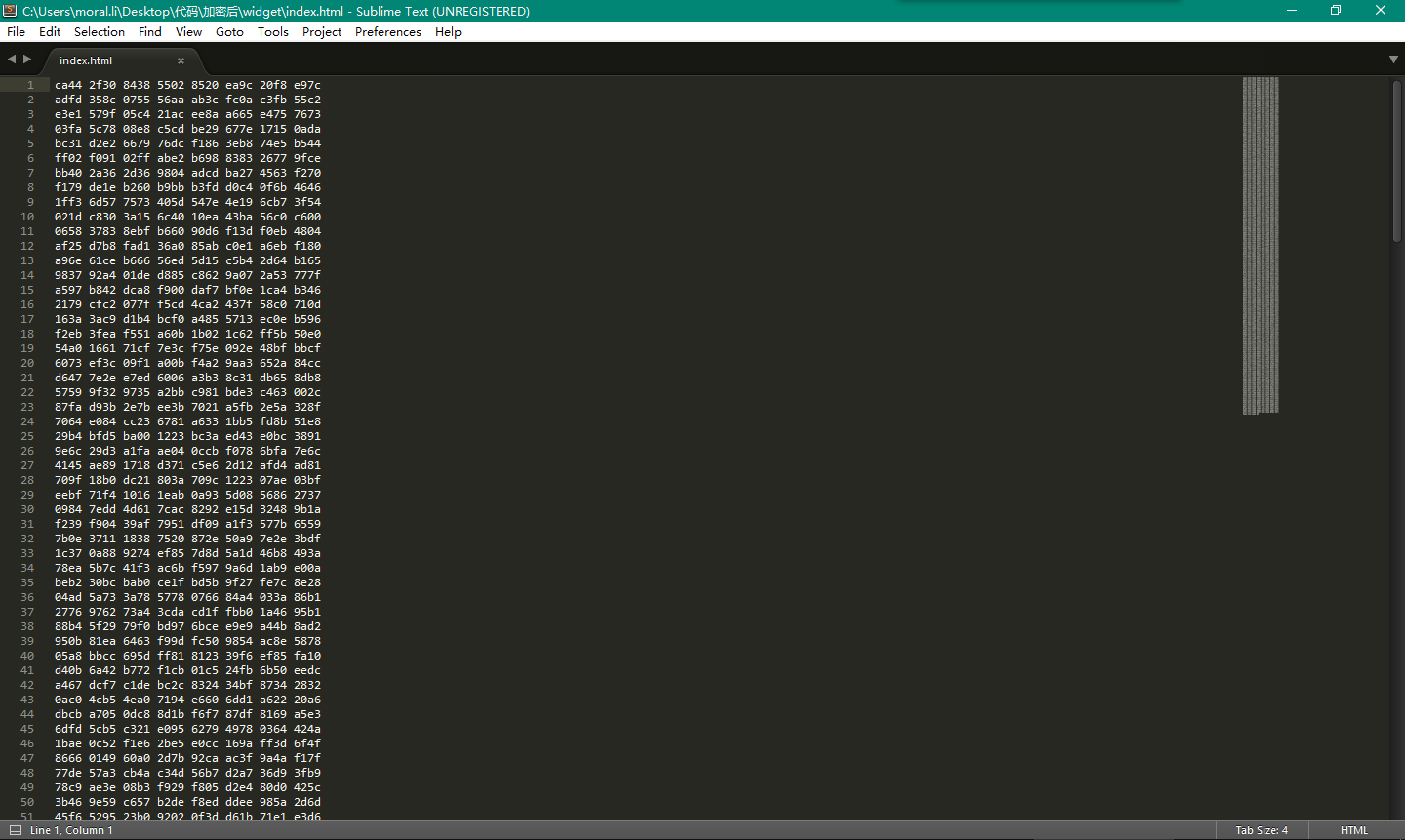Click the vertical scrollbar thumb
The width and height of the screenshot is (1405, 840).
pyautogui.click(x=1396, y=161)
